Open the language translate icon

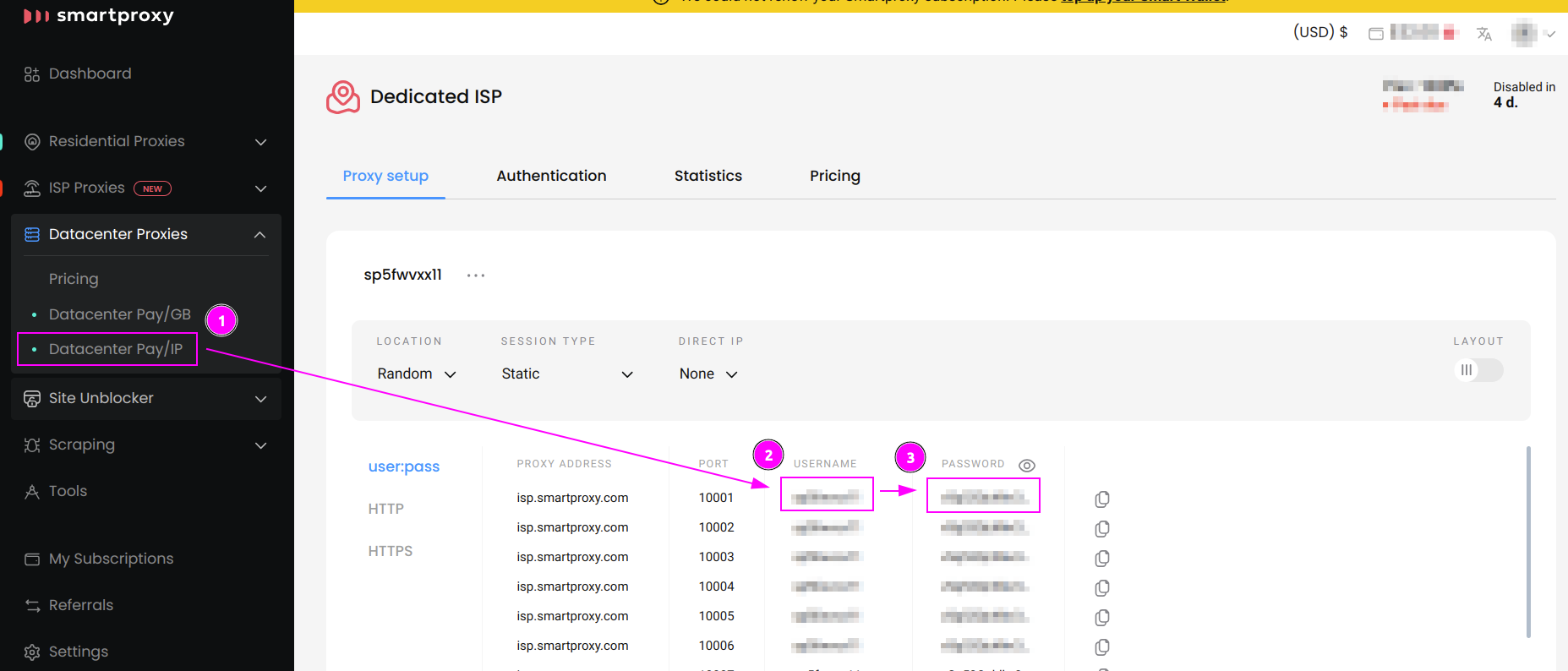1484,34
